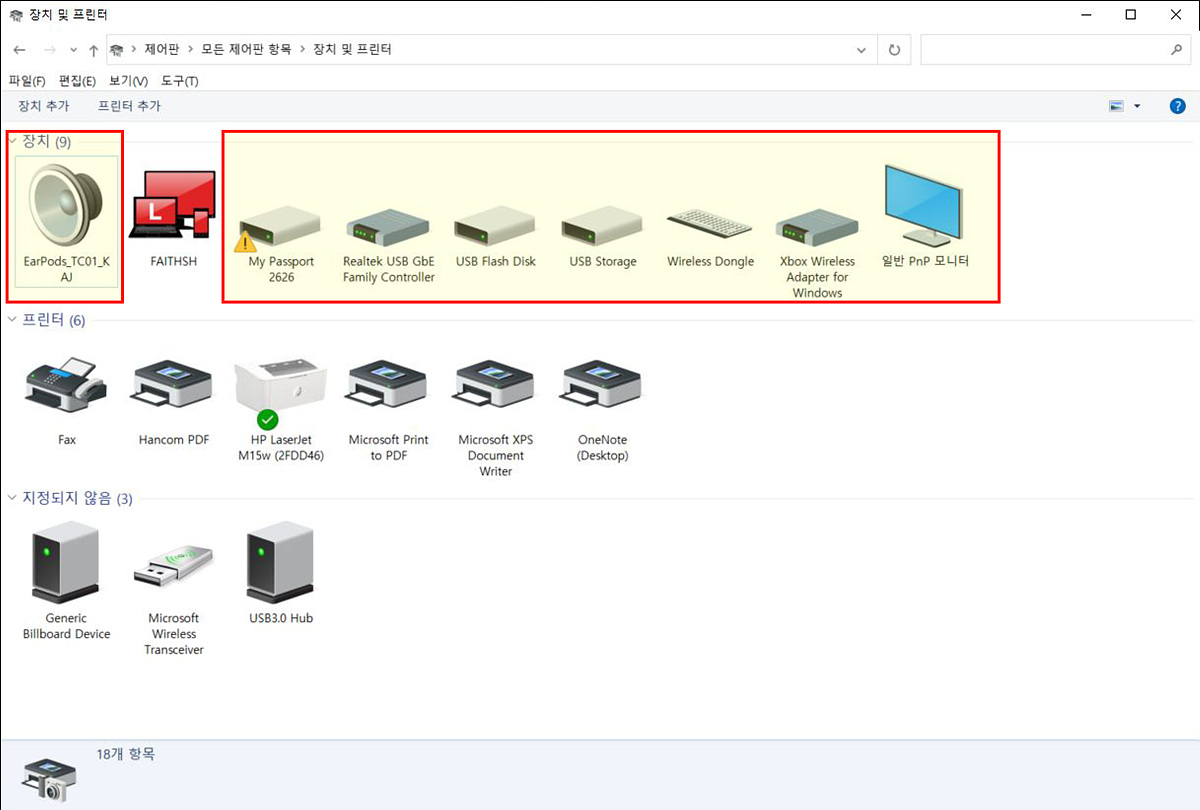The height and width of the screenshot is (810, 1200).
Task: Select the 일반 PnP 모니터 monitor icon
Action: (x=925, y=205)
